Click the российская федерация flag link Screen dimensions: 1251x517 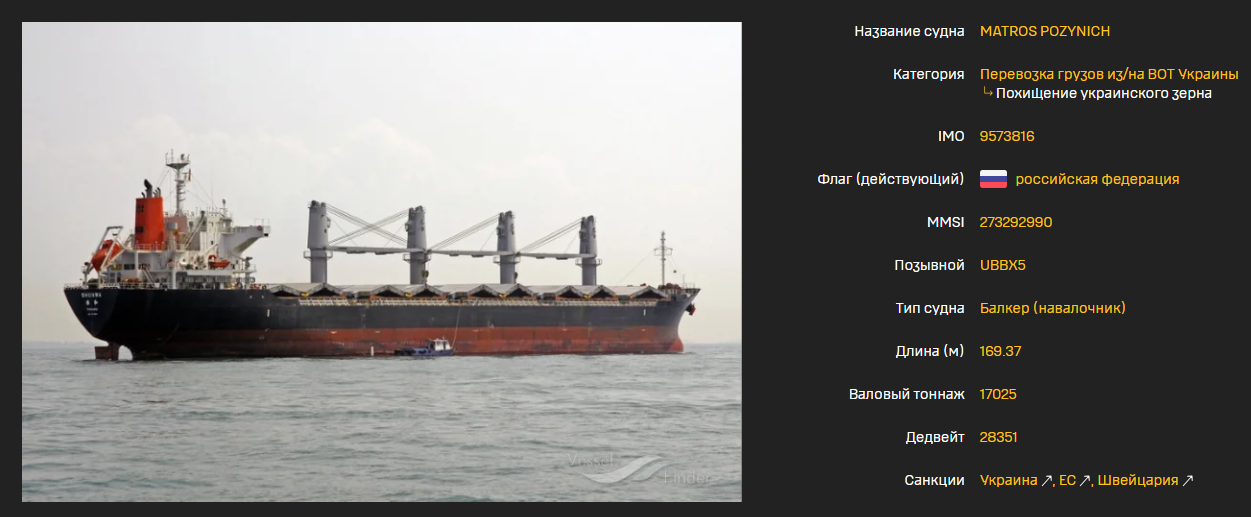1097,179
